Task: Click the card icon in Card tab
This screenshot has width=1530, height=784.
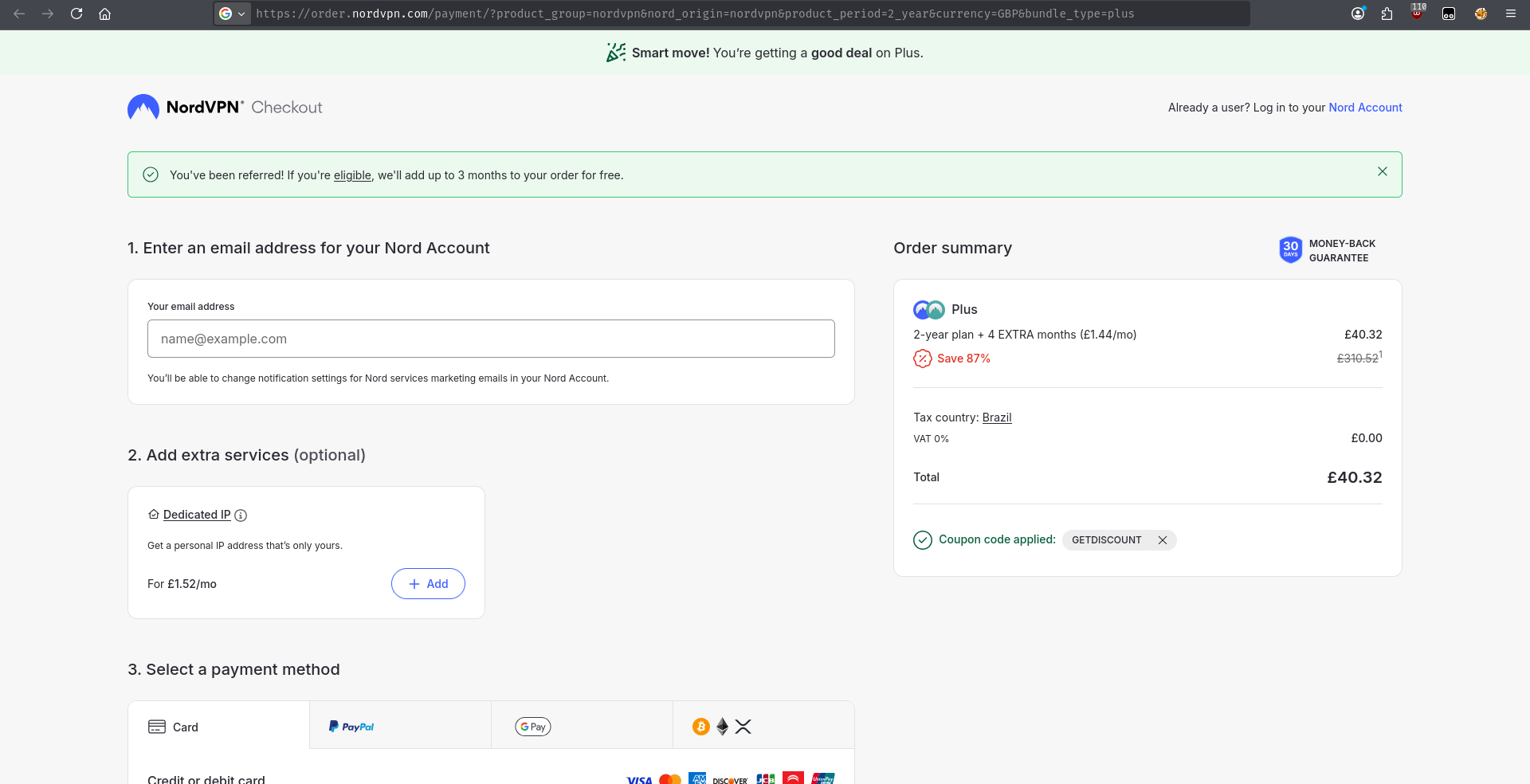Action: [157, 727]
